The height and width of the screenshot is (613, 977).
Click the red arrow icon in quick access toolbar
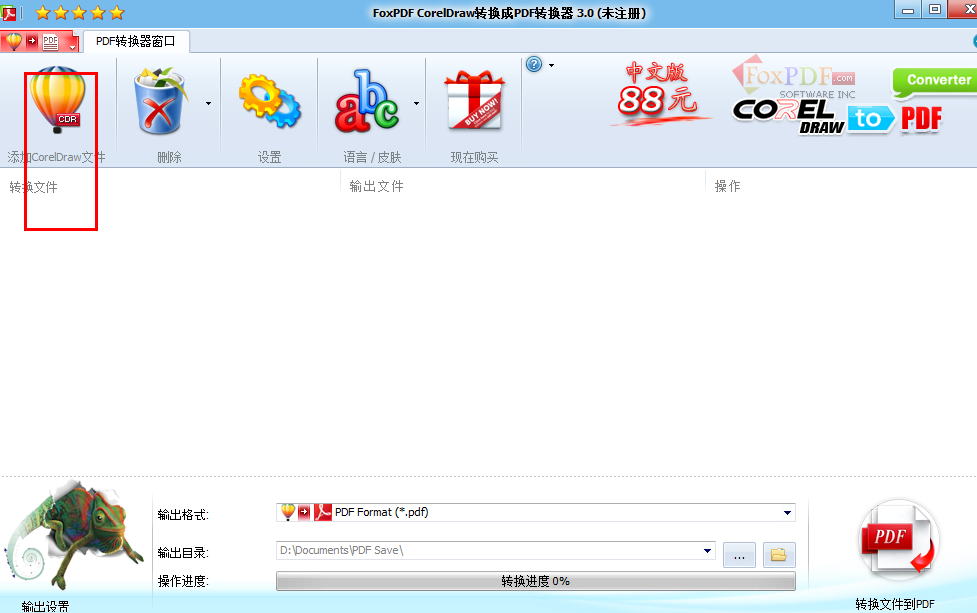[32, 42]
